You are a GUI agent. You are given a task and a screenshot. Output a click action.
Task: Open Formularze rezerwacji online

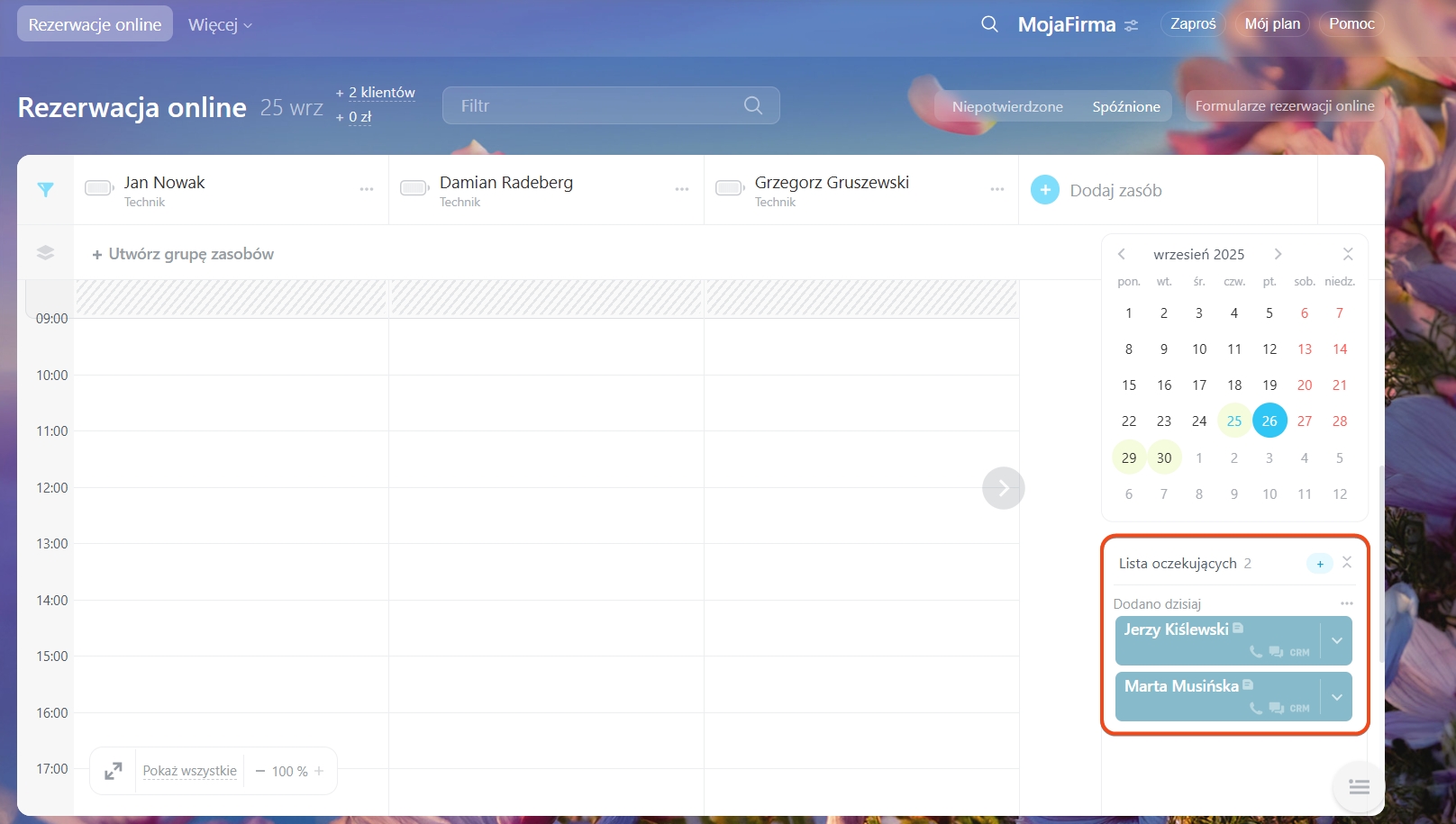pyautogui.click(x=1285, y=105)
